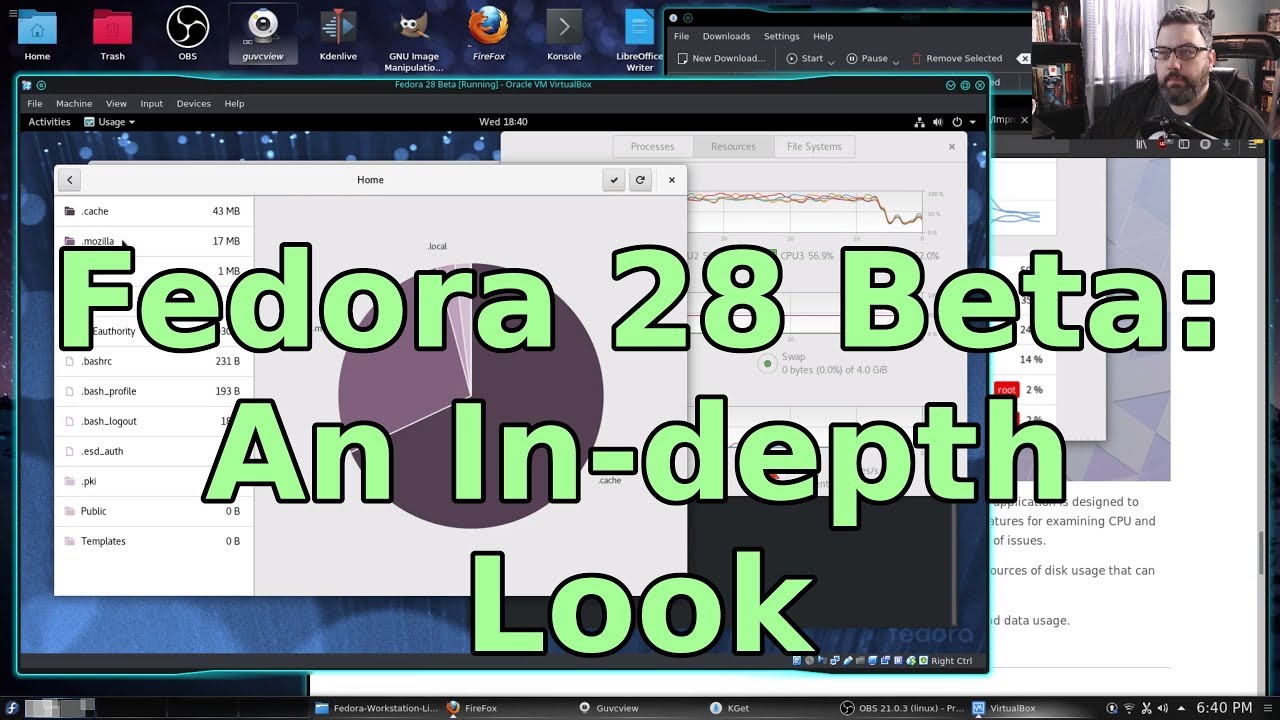Click the network icon in GNOME top bar
Screen dimensions: 1280x720
tap(919, 122)
